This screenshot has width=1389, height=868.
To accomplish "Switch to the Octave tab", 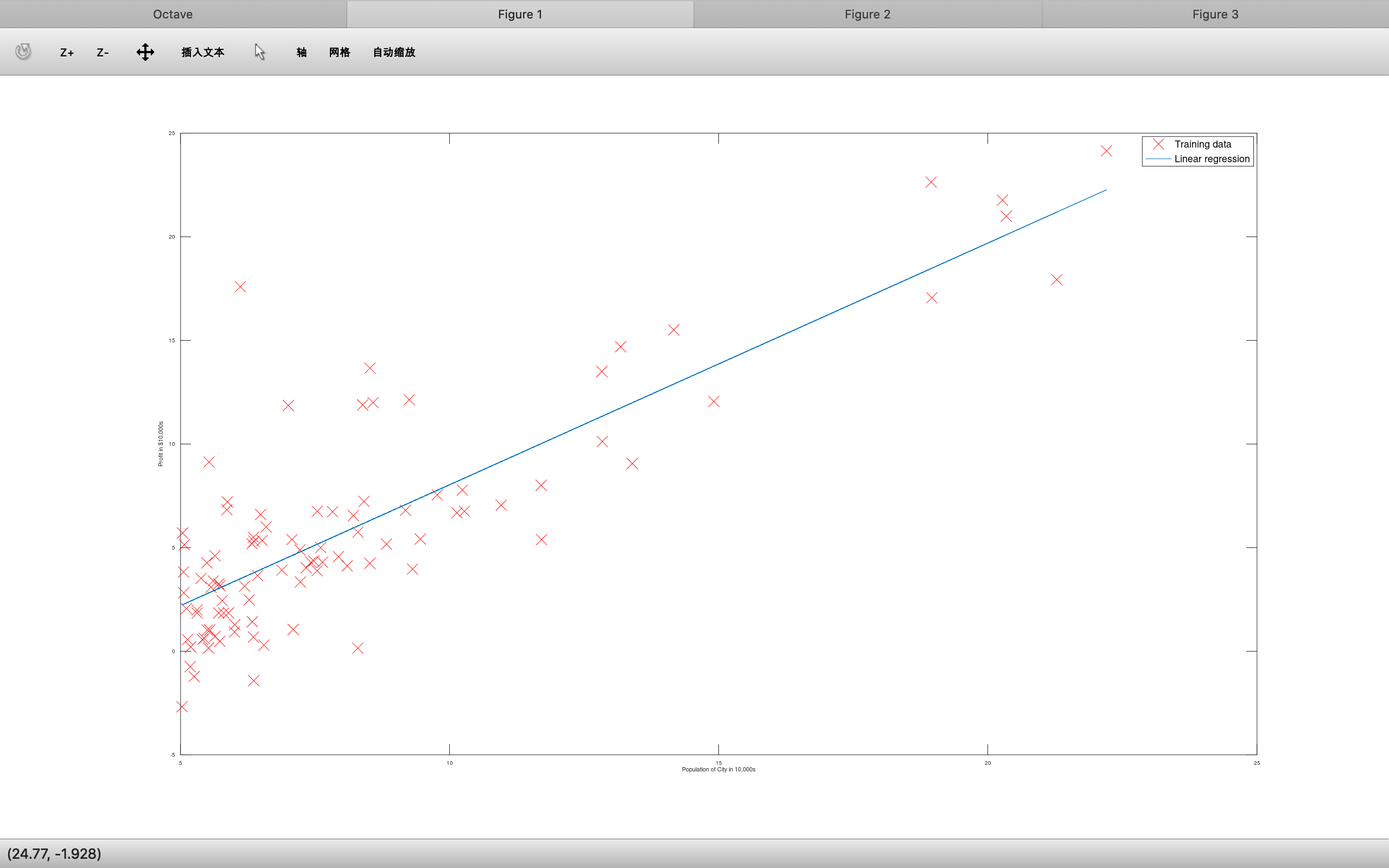I will tap(173, 14).
